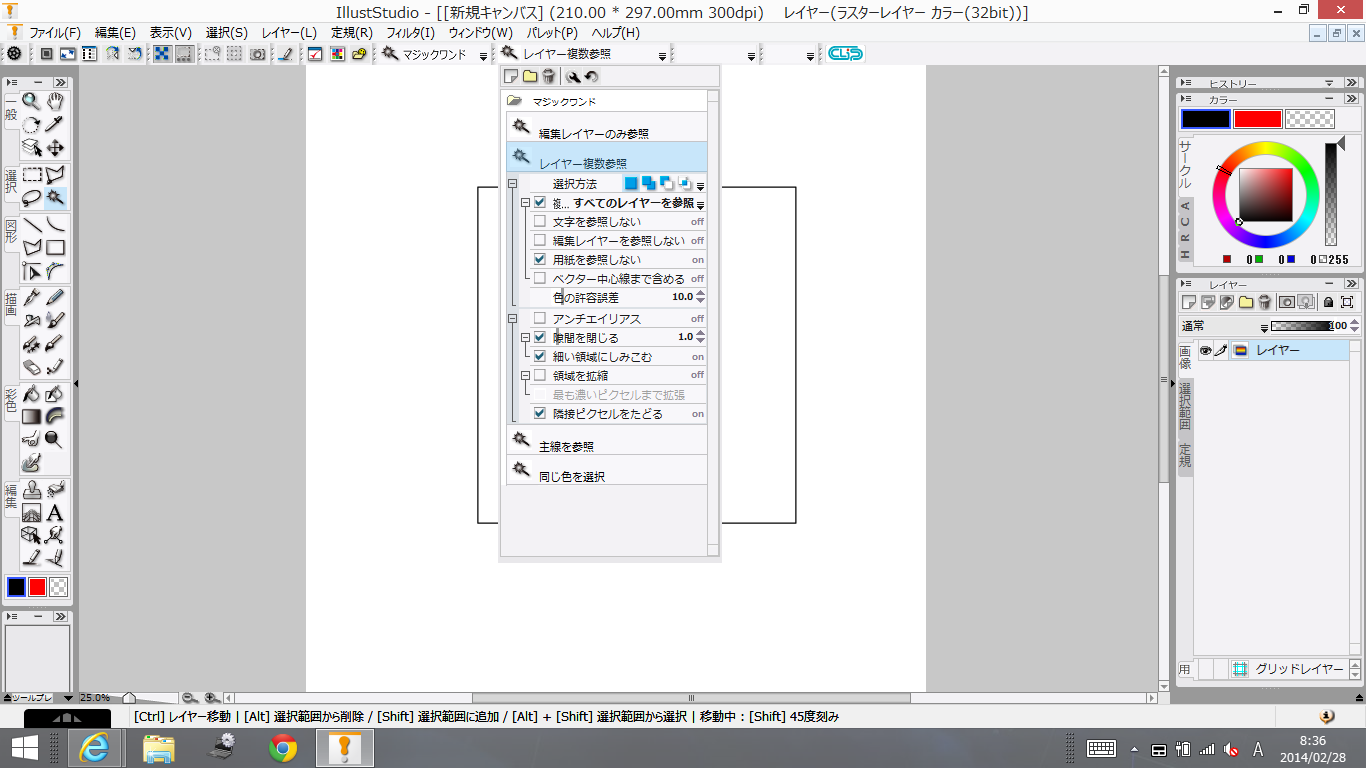
Task: Open the レイヤー(L) menu
Action: (x=289, y=32)
